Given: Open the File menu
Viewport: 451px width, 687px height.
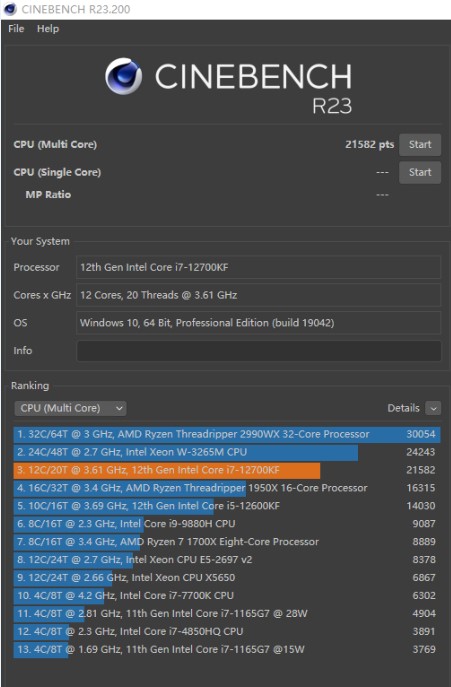Looking at the screenshot, I should point(16,29).
